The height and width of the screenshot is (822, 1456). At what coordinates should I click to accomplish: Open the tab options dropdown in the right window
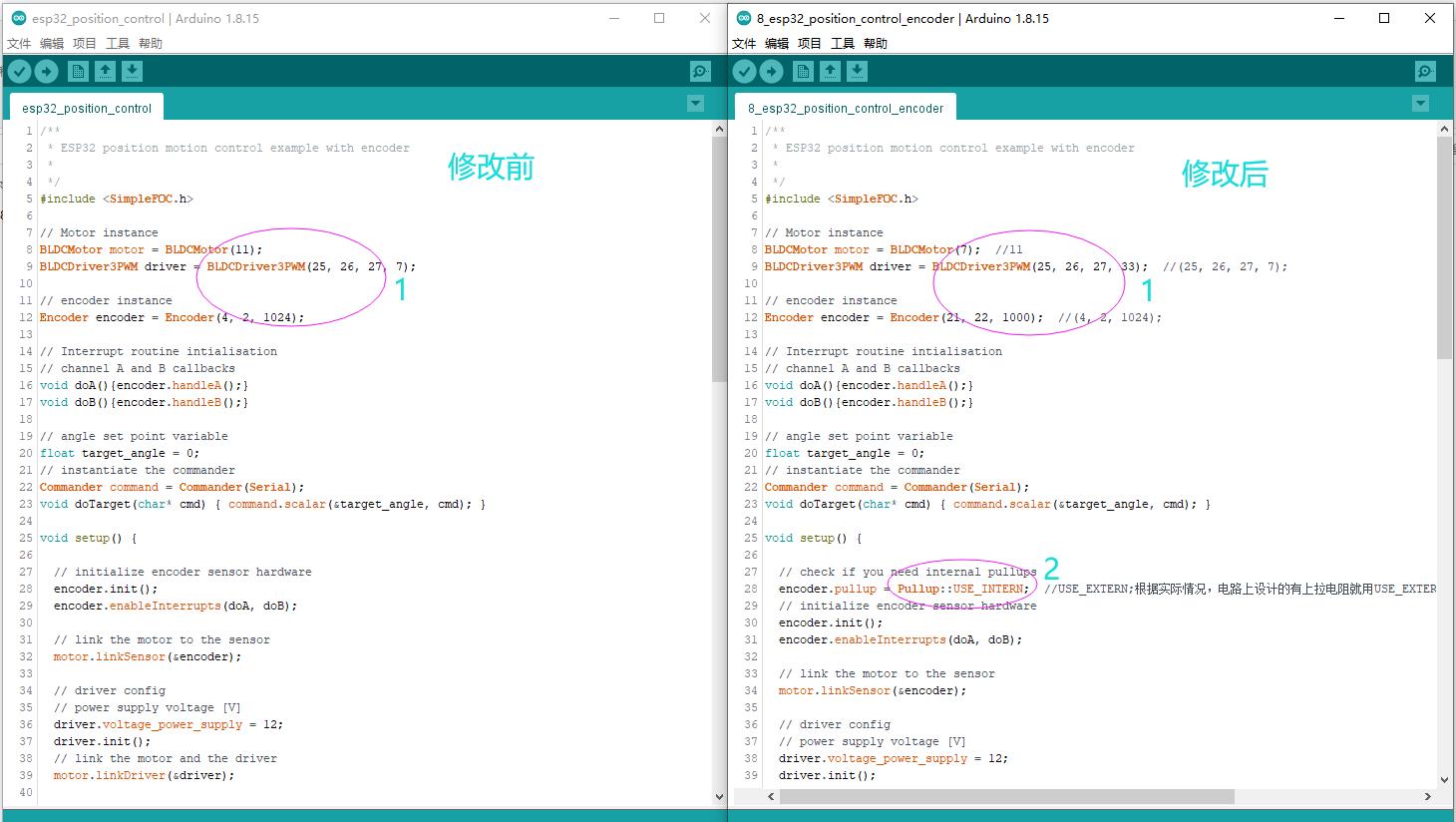(1419, 104)
